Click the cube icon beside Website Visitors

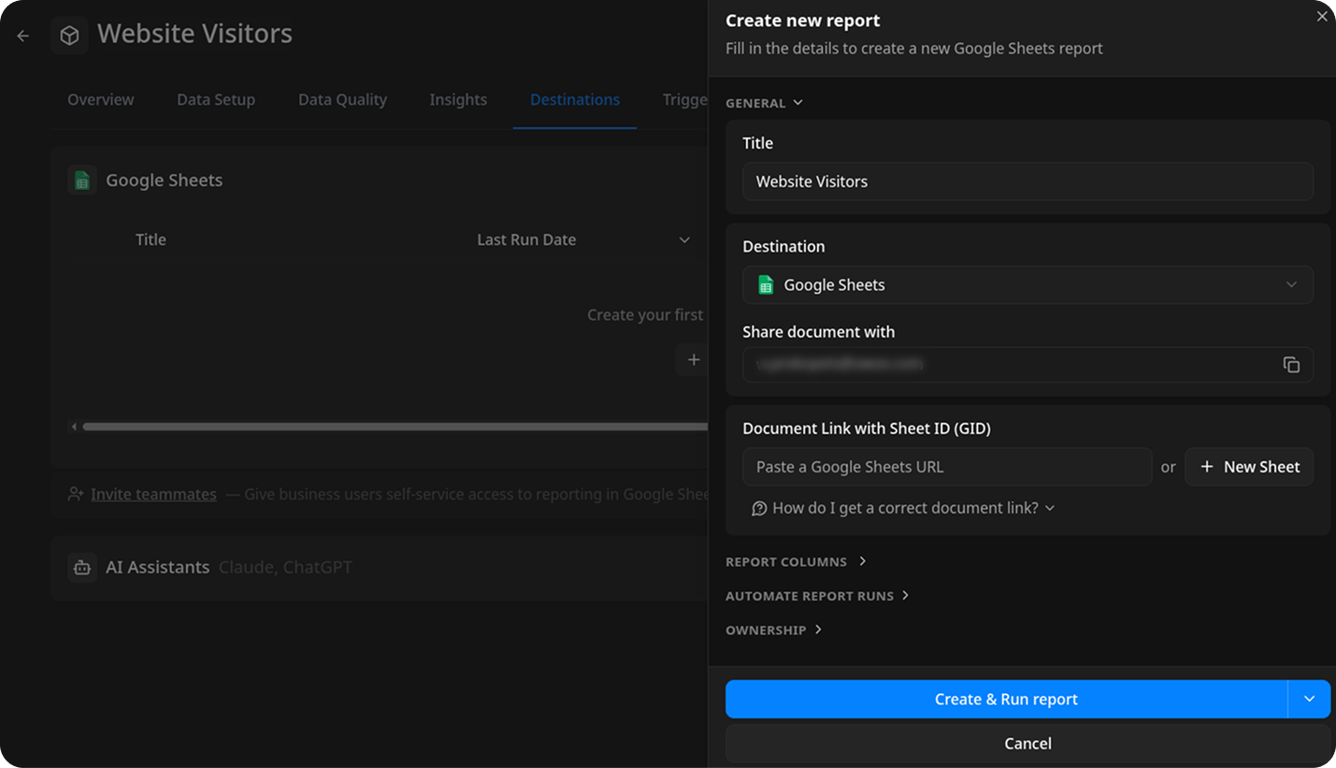[x=69, y=35]
